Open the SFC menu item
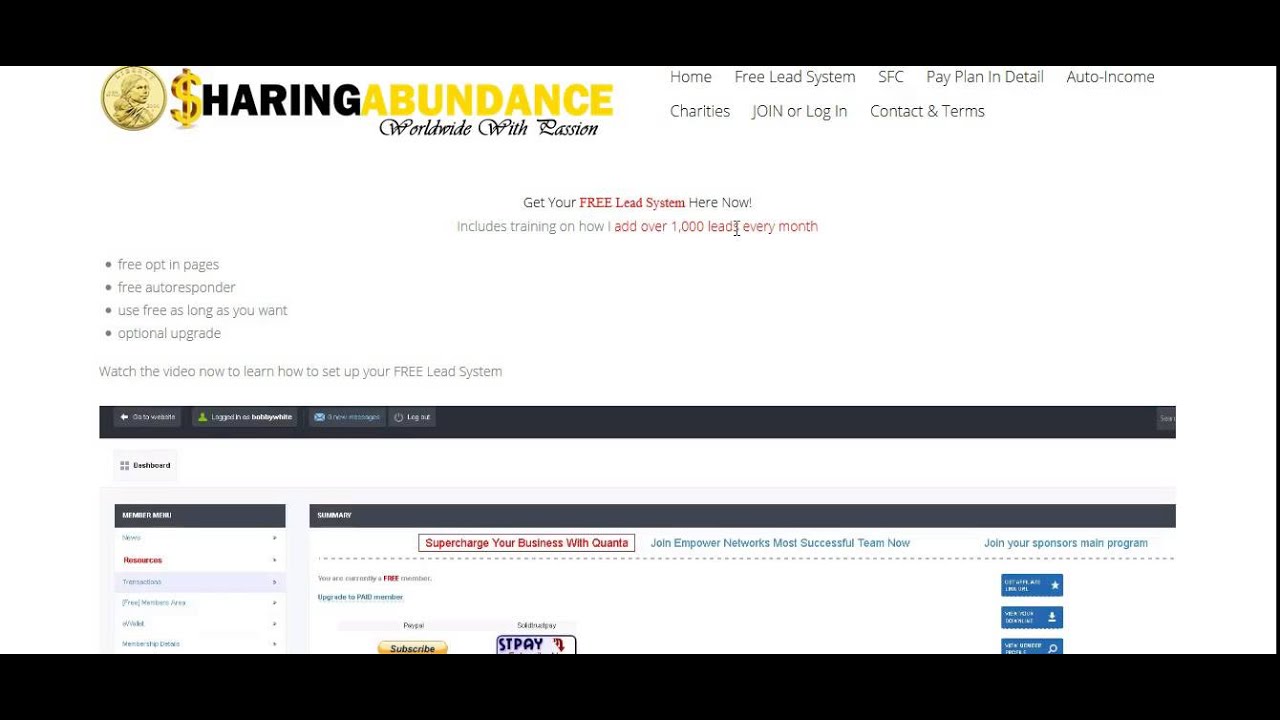Image resolution: width=1280 pixels, height=720 pixels. [891, 77]
